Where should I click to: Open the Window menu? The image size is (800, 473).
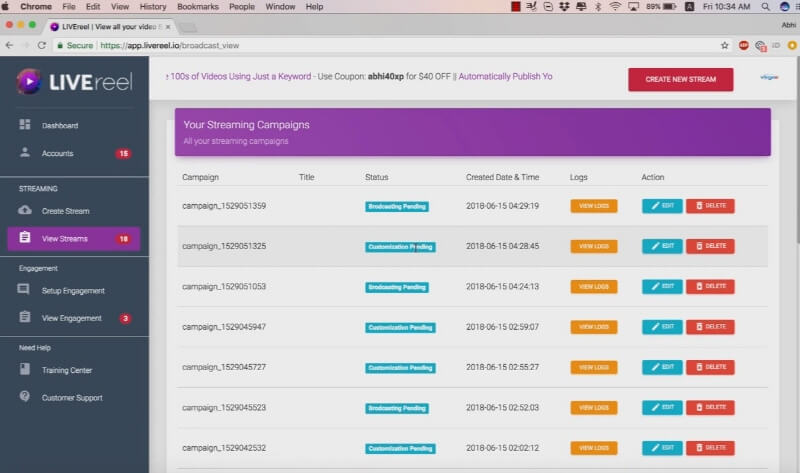[280, 7]
